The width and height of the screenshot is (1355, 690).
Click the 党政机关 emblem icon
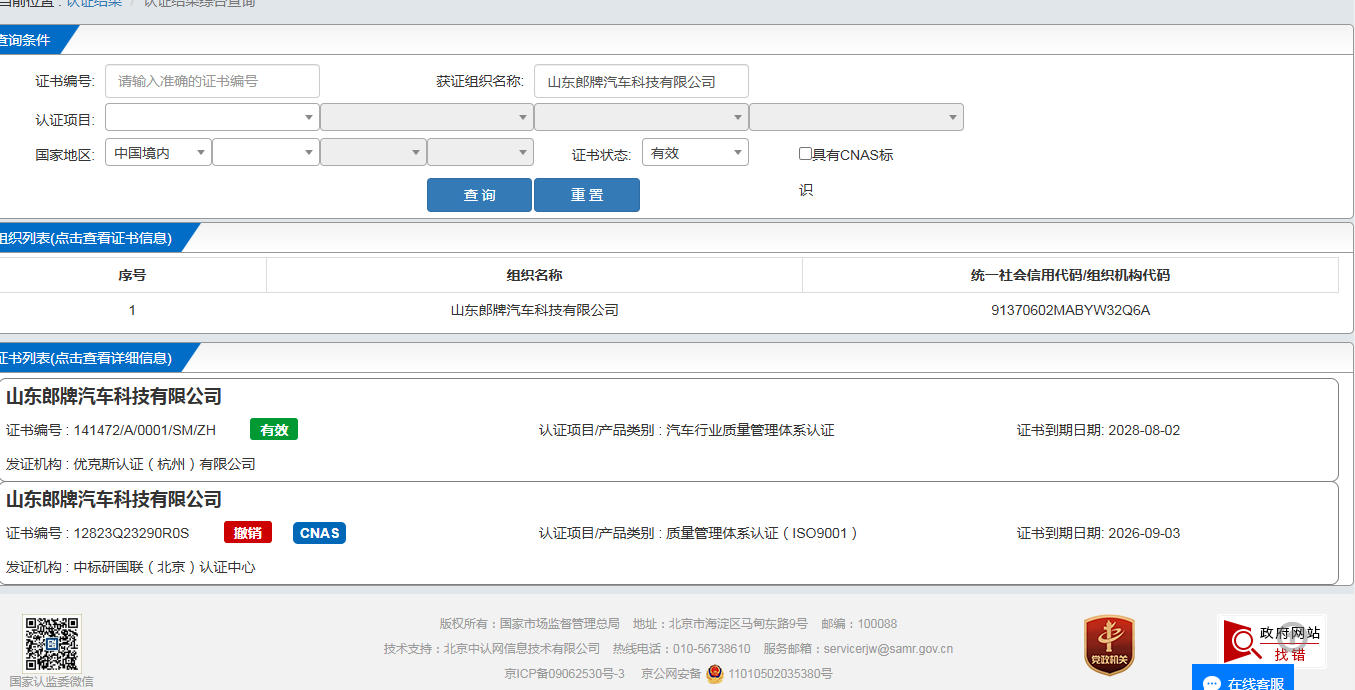coord(1109,645)
